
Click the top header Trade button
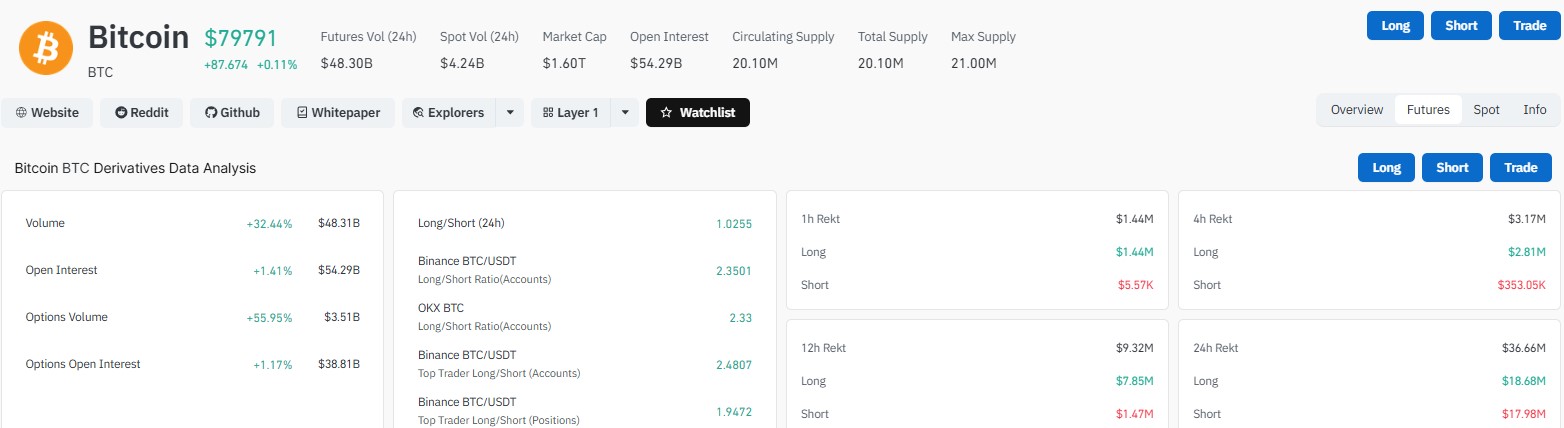point(1529,26)
